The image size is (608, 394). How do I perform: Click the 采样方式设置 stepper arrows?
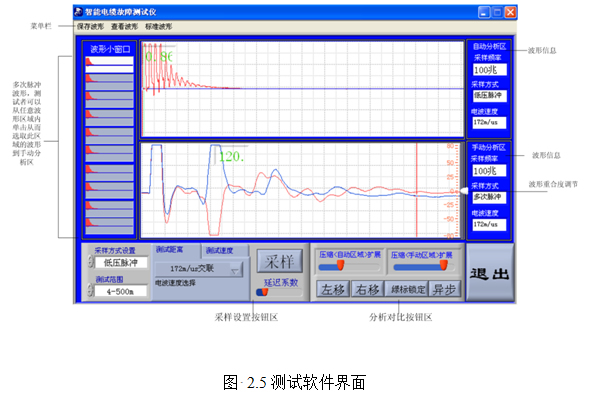(x=90, y=263)
